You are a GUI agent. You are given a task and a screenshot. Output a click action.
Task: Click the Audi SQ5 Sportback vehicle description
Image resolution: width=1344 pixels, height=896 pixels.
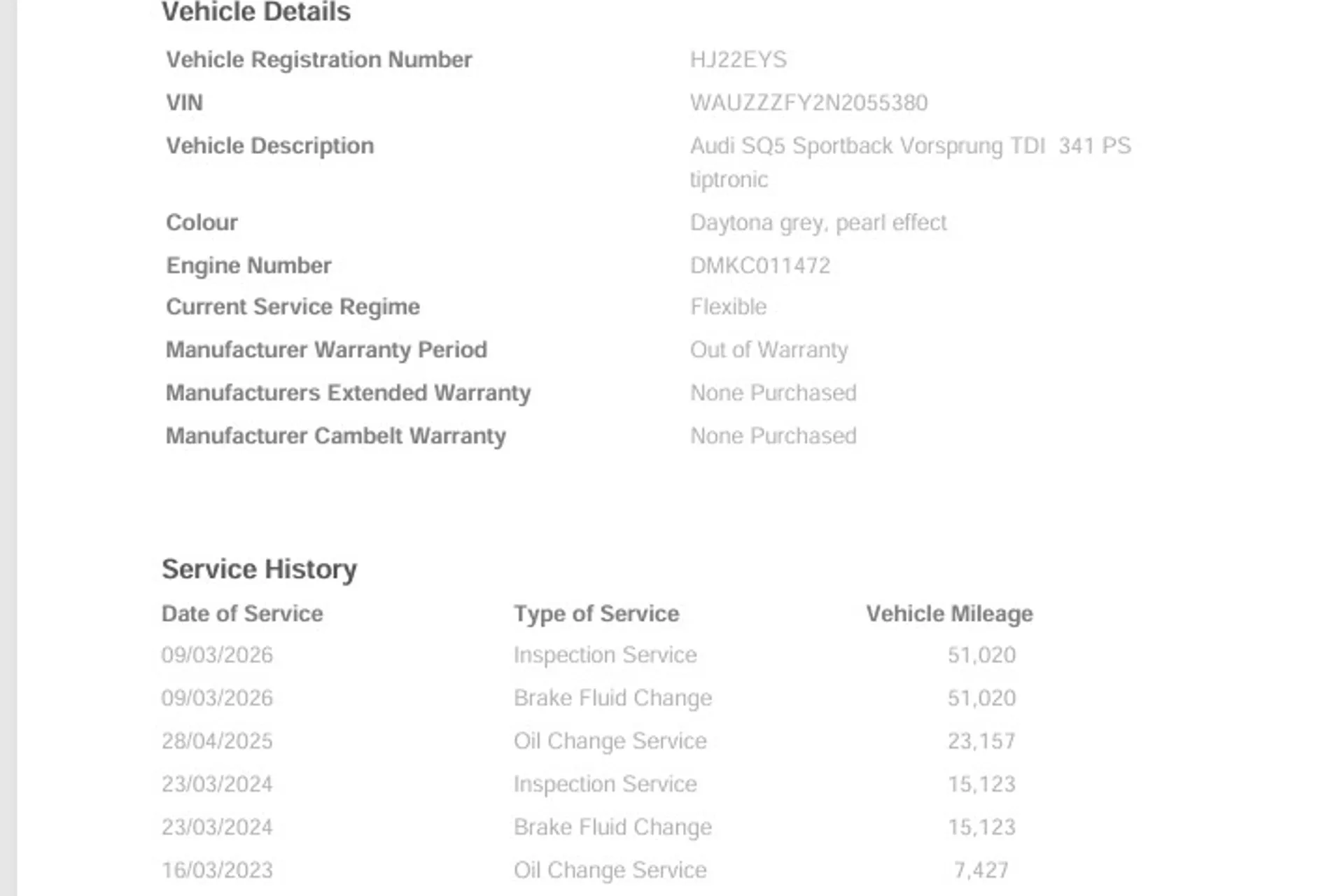(910, 162)
